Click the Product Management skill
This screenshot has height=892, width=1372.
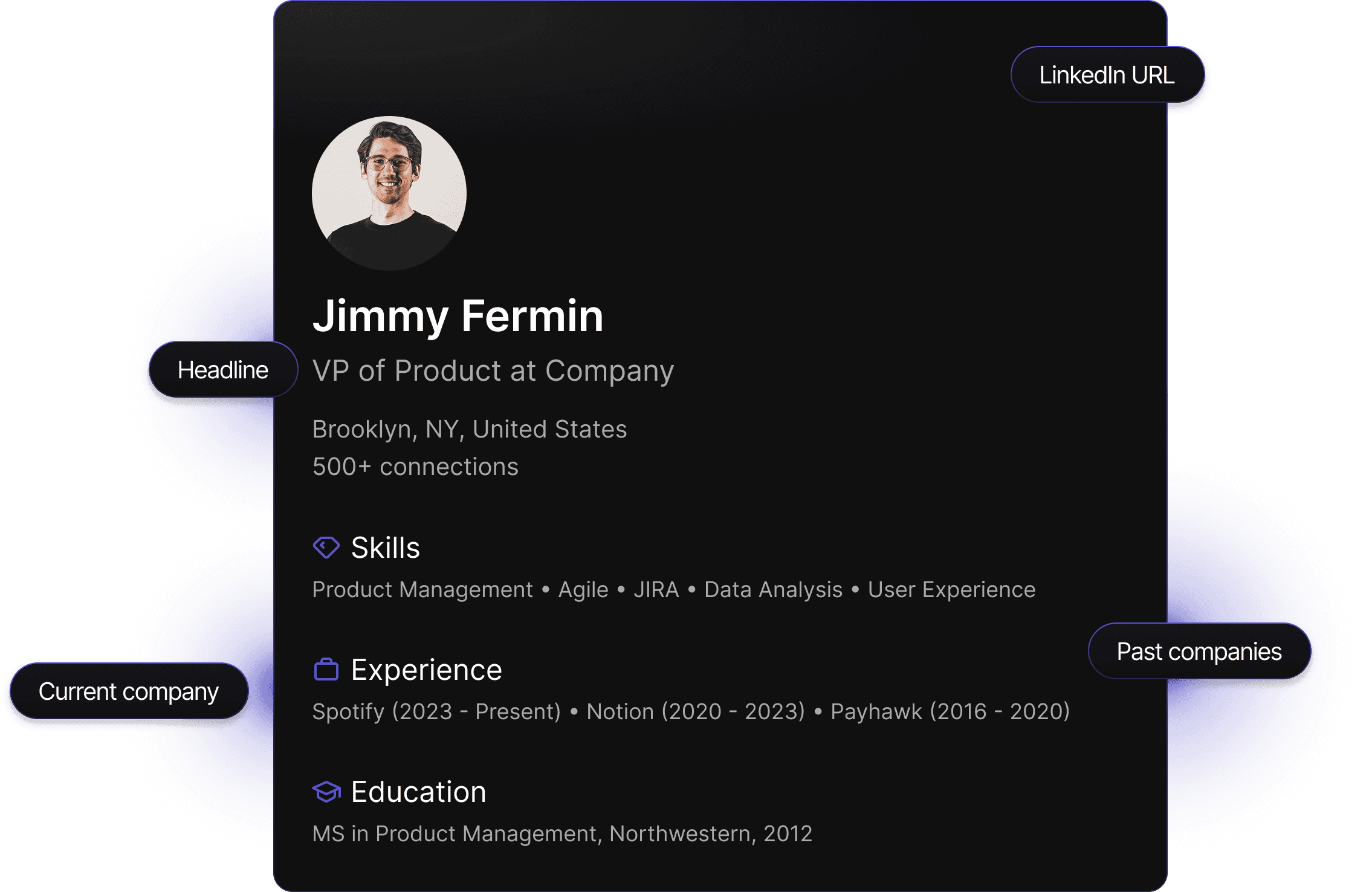[x=422, y=589]
